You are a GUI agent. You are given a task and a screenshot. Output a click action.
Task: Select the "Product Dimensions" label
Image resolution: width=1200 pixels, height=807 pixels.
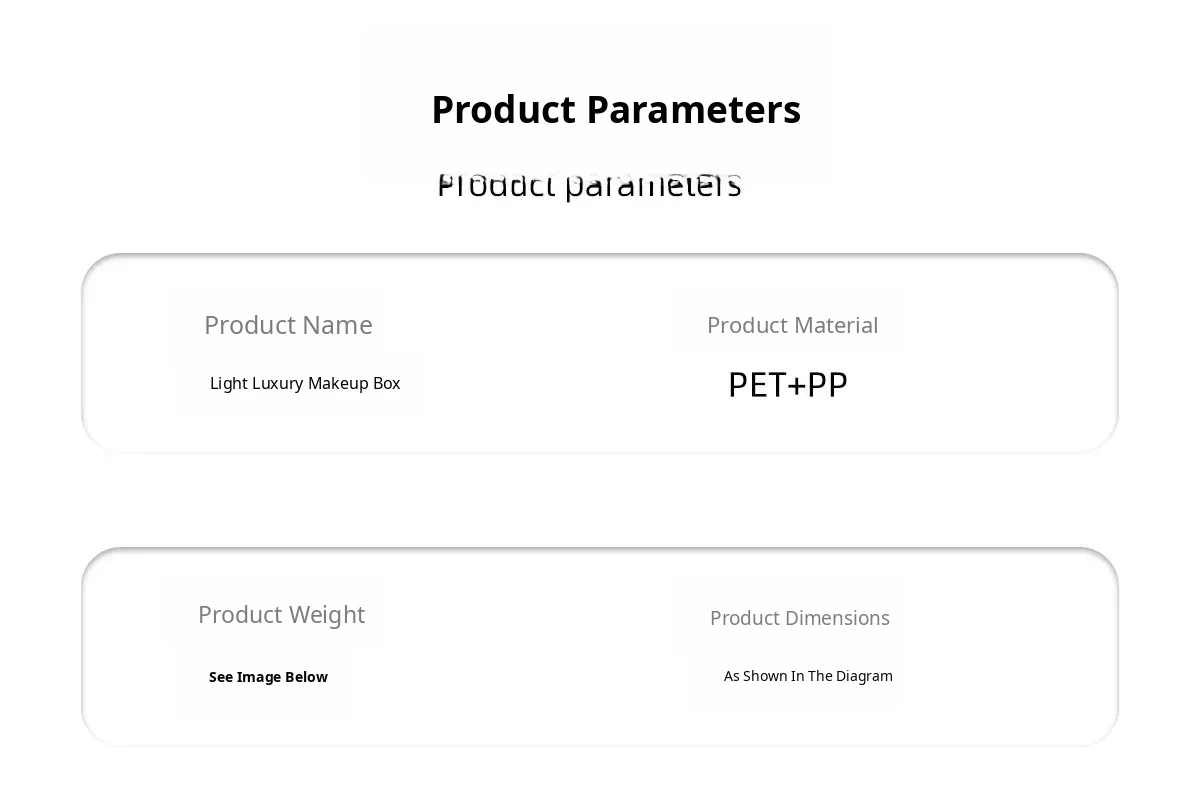(x=800, y=618)
